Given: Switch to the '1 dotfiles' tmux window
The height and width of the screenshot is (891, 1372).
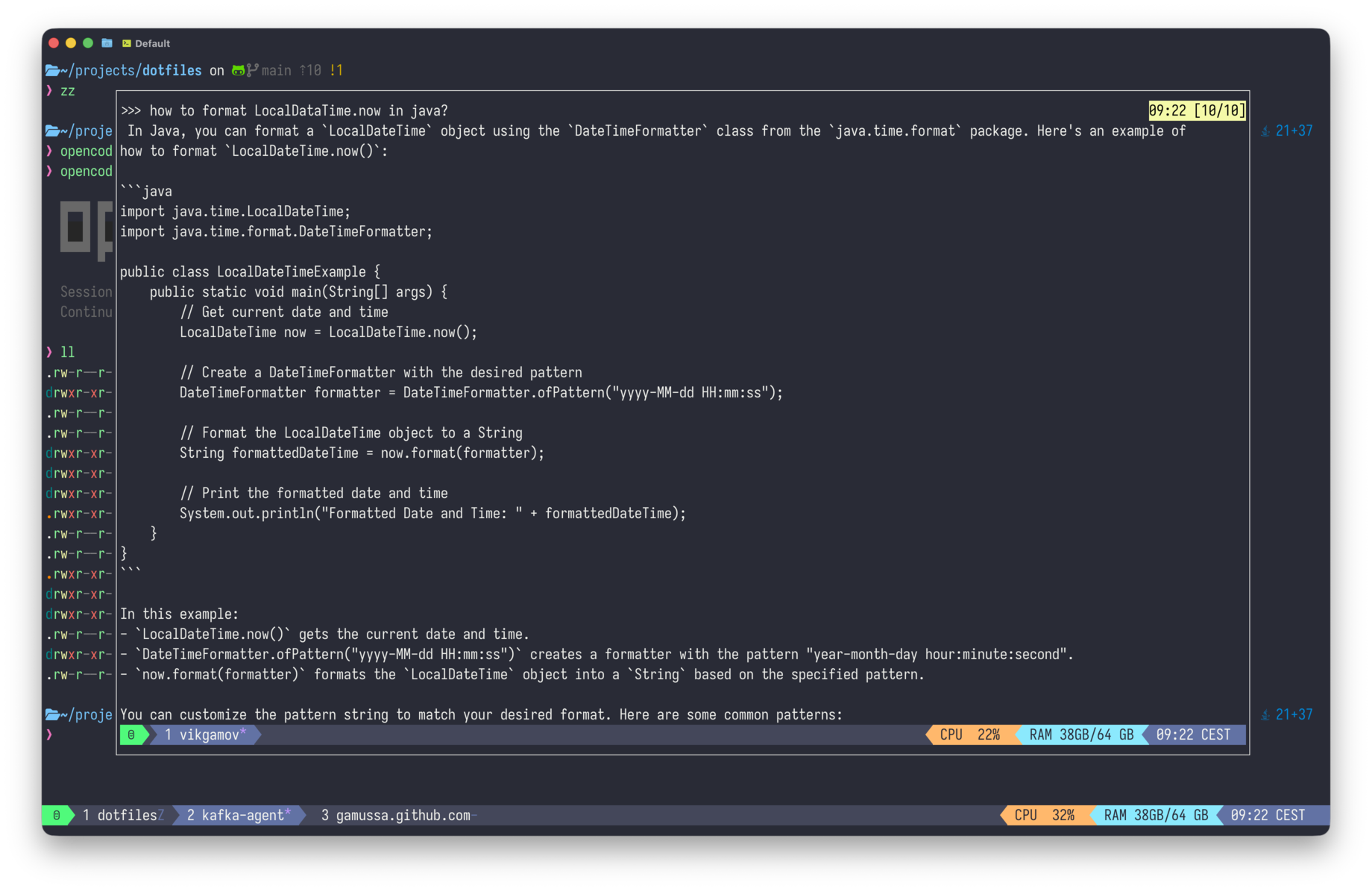Looking at the screenshot, I should (123, 815).
